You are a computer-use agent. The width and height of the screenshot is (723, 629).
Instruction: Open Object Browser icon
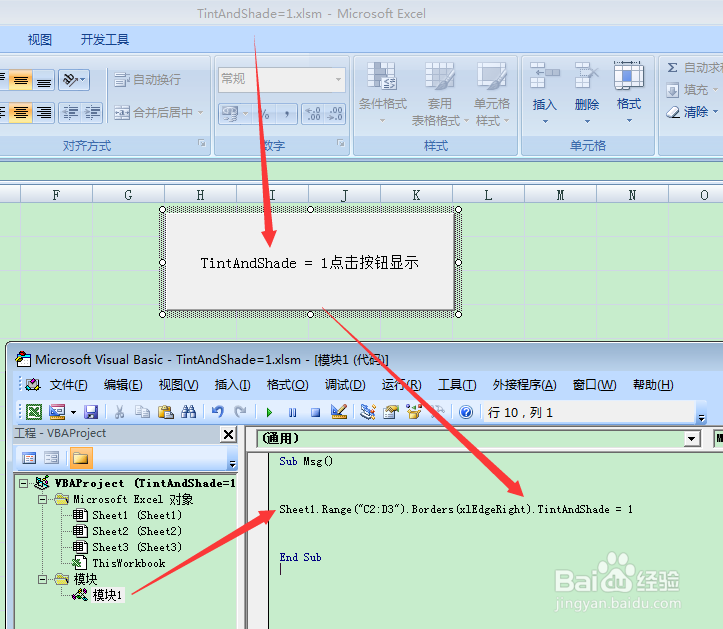point(414,411)
